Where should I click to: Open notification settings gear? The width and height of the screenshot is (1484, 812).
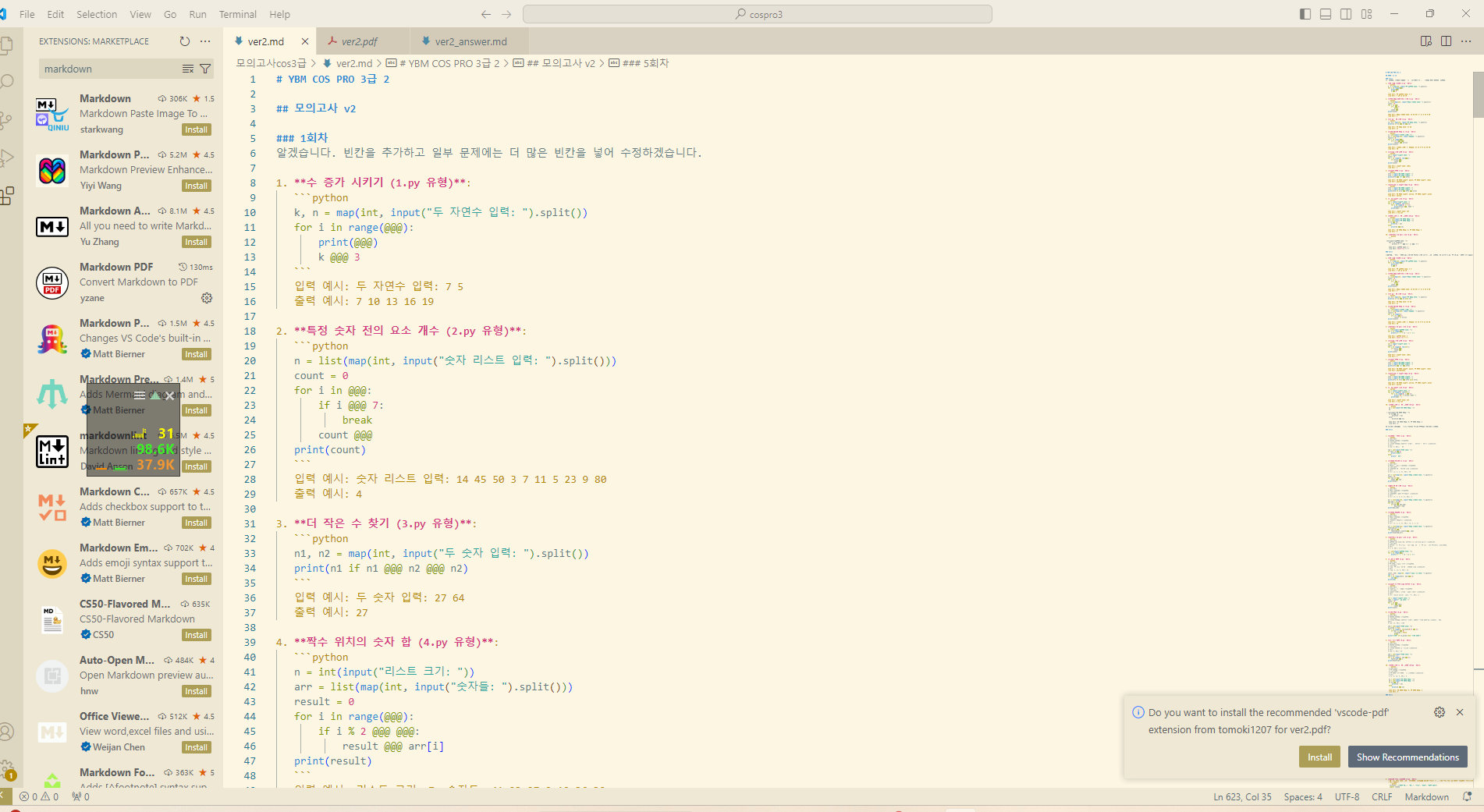pyautogui.click(x=1440, y=712)
